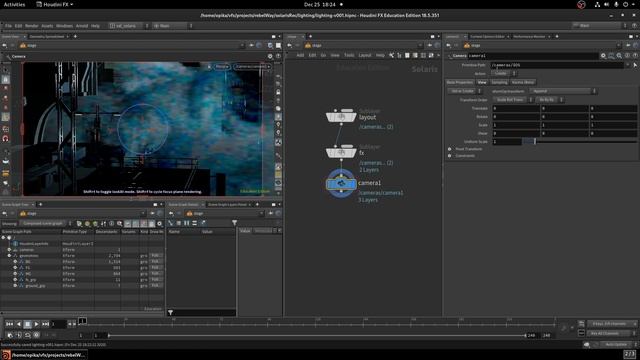Click the stop playback button
The image size is (640, 360).
click(27, 324)
